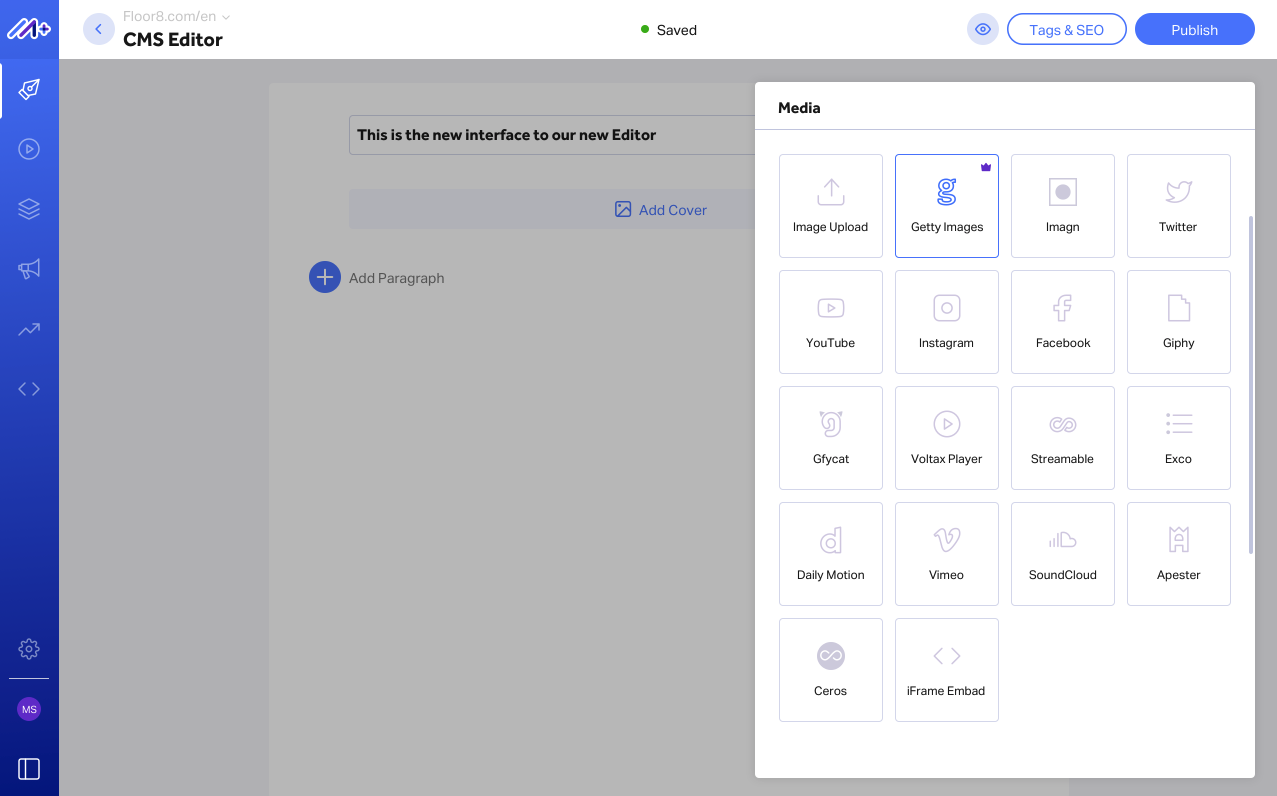Choose the YouTube embed tile
This screenshot has width=1277, height=796.
click(x=830, y=322)
